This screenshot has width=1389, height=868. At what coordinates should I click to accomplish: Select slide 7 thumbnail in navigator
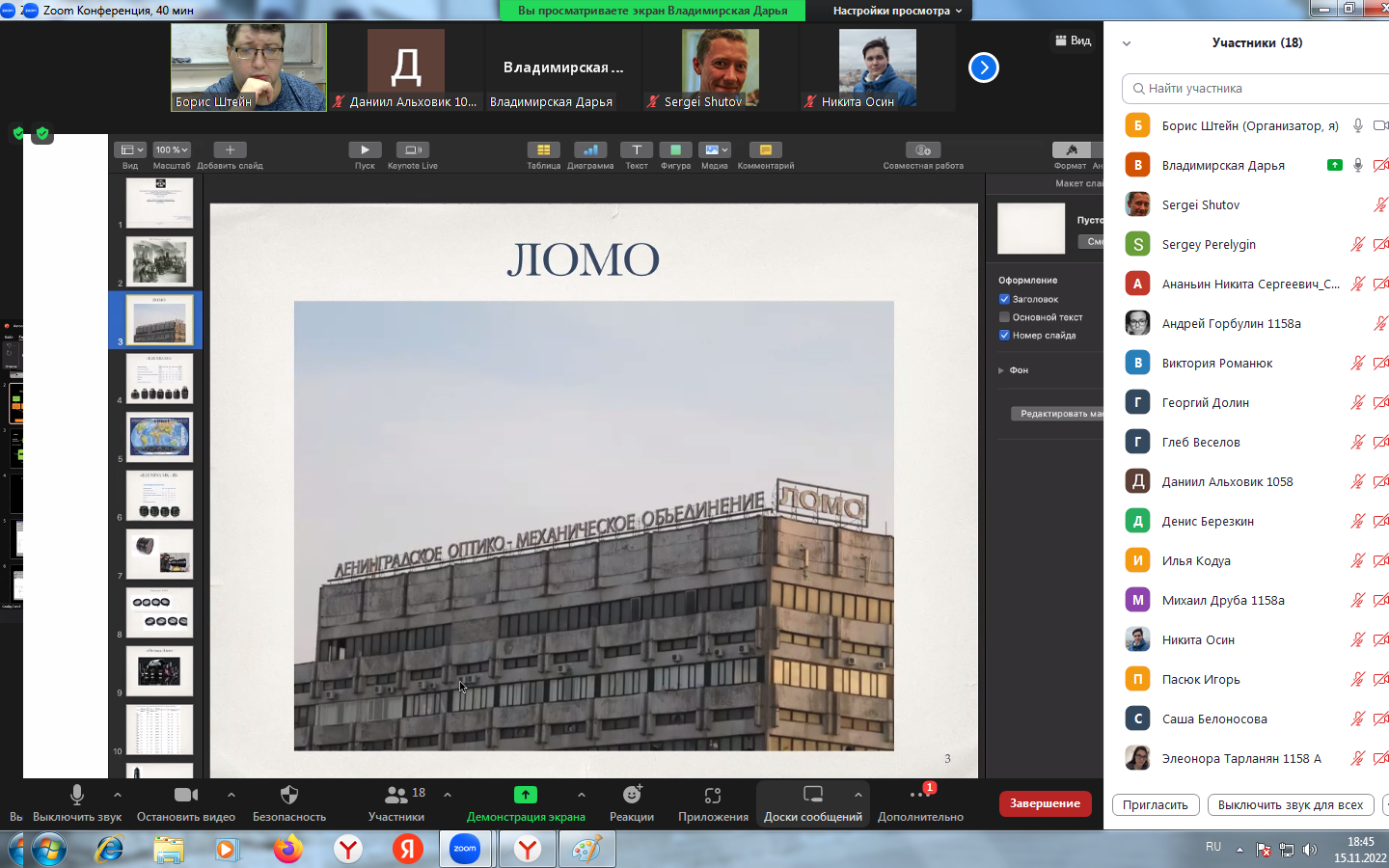[x=160, y=555]
